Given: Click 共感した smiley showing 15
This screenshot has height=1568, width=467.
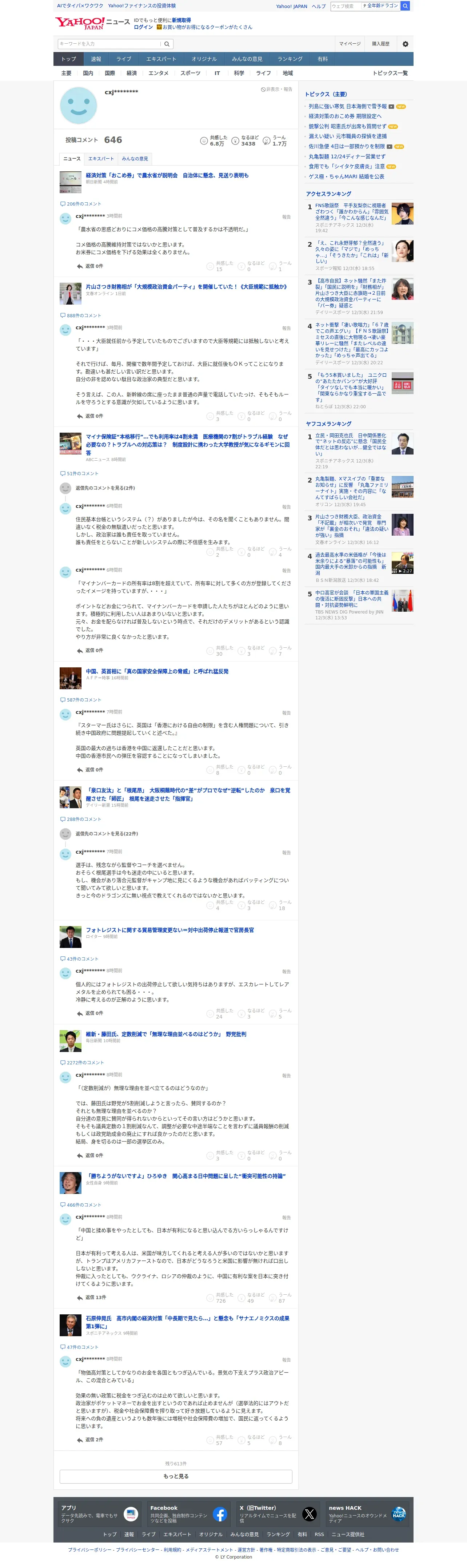Looking at the screenshot, I should coord(210,266).
